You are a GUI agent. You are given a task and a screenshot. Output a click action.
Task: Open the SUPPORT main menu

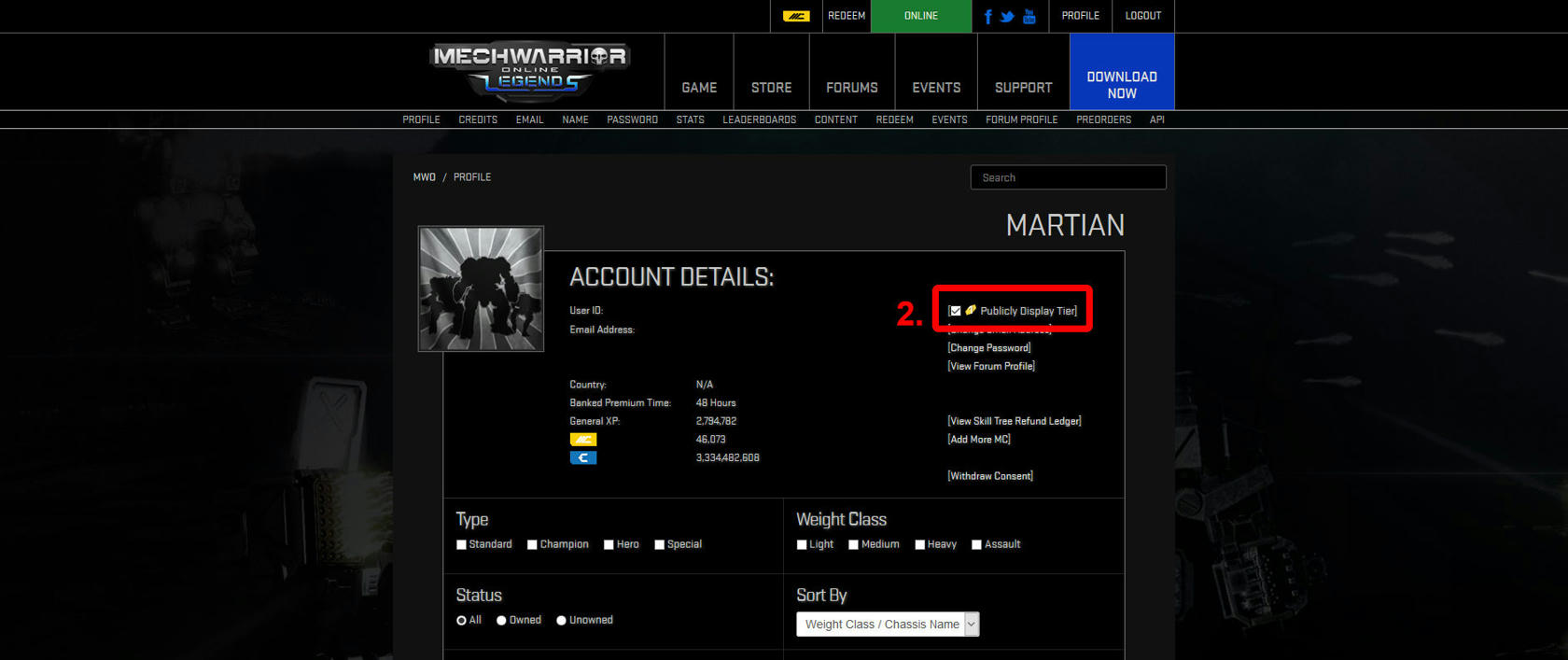[1023, 88]
